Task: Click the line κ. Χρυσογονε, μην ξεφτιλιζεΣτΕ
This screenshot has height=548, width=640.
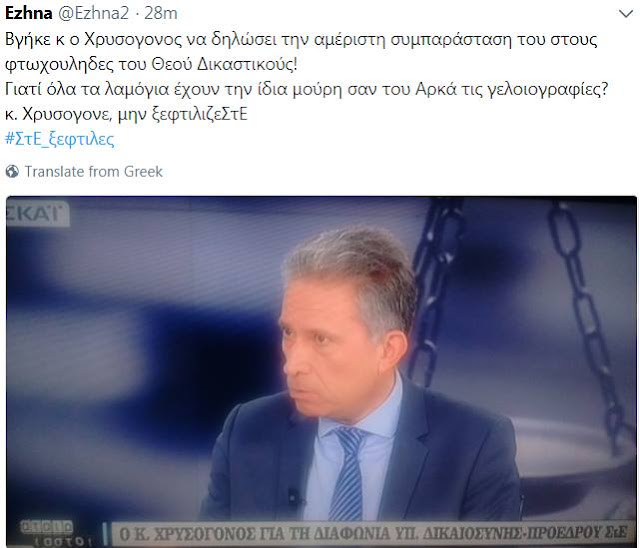Action: click(126, 114)
